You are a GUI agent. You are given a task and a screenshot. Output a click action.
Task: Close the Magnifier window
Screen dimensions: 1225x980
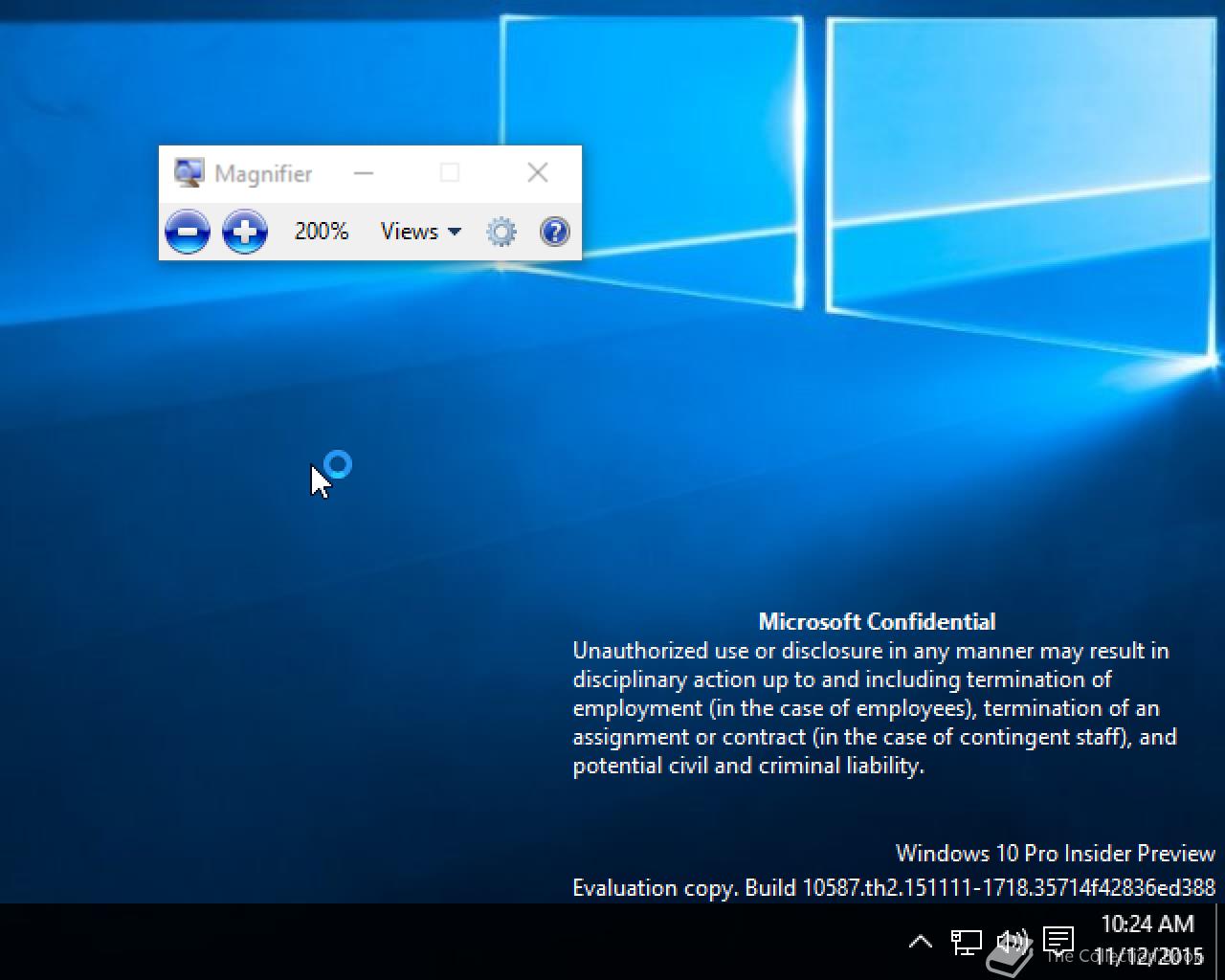(x=538, y=172)
